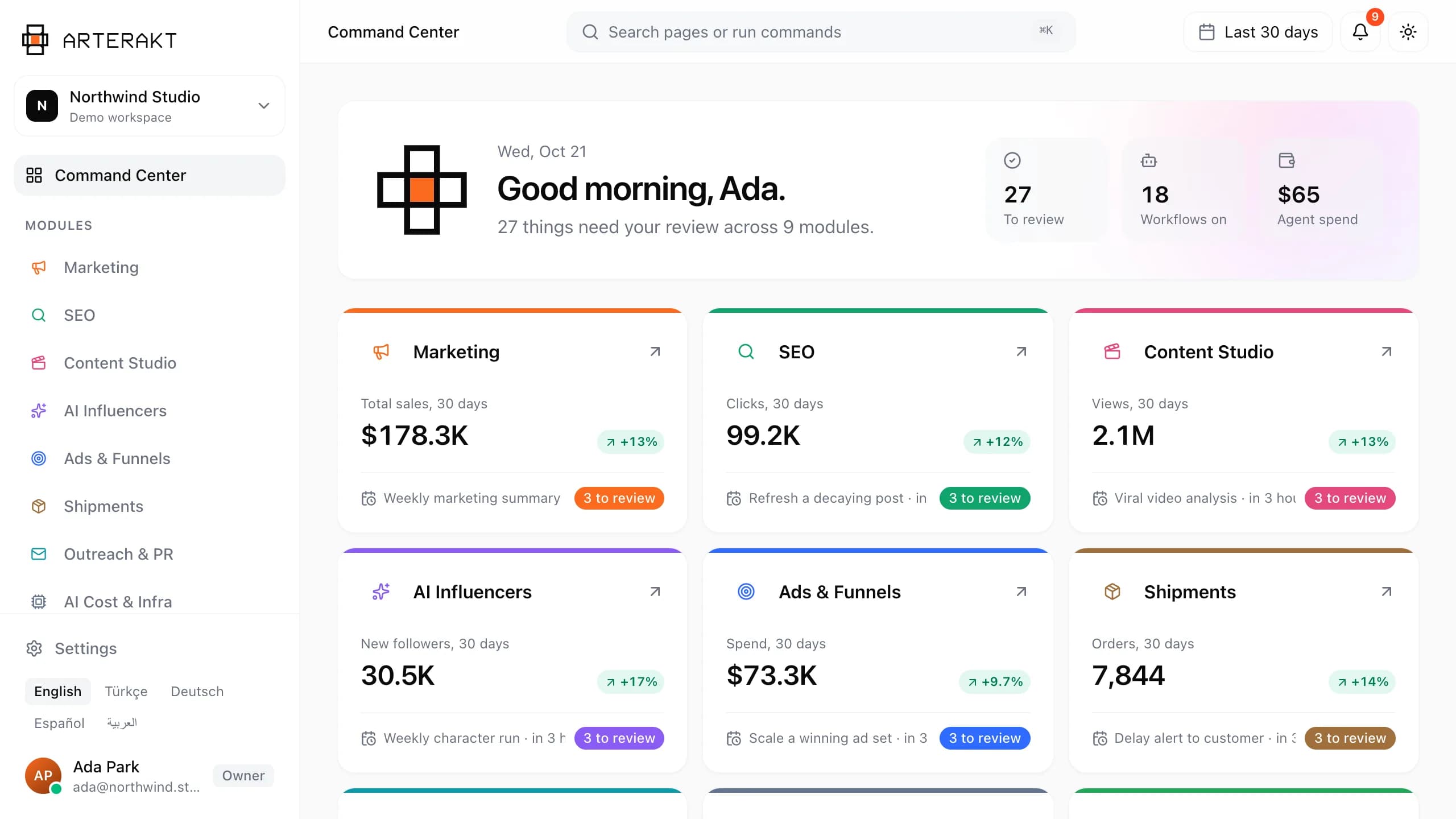This screenshot has height=819, width=1456.
Task: Click the SEO magnifier icon in sidebar
Action: tap(39, 315)
